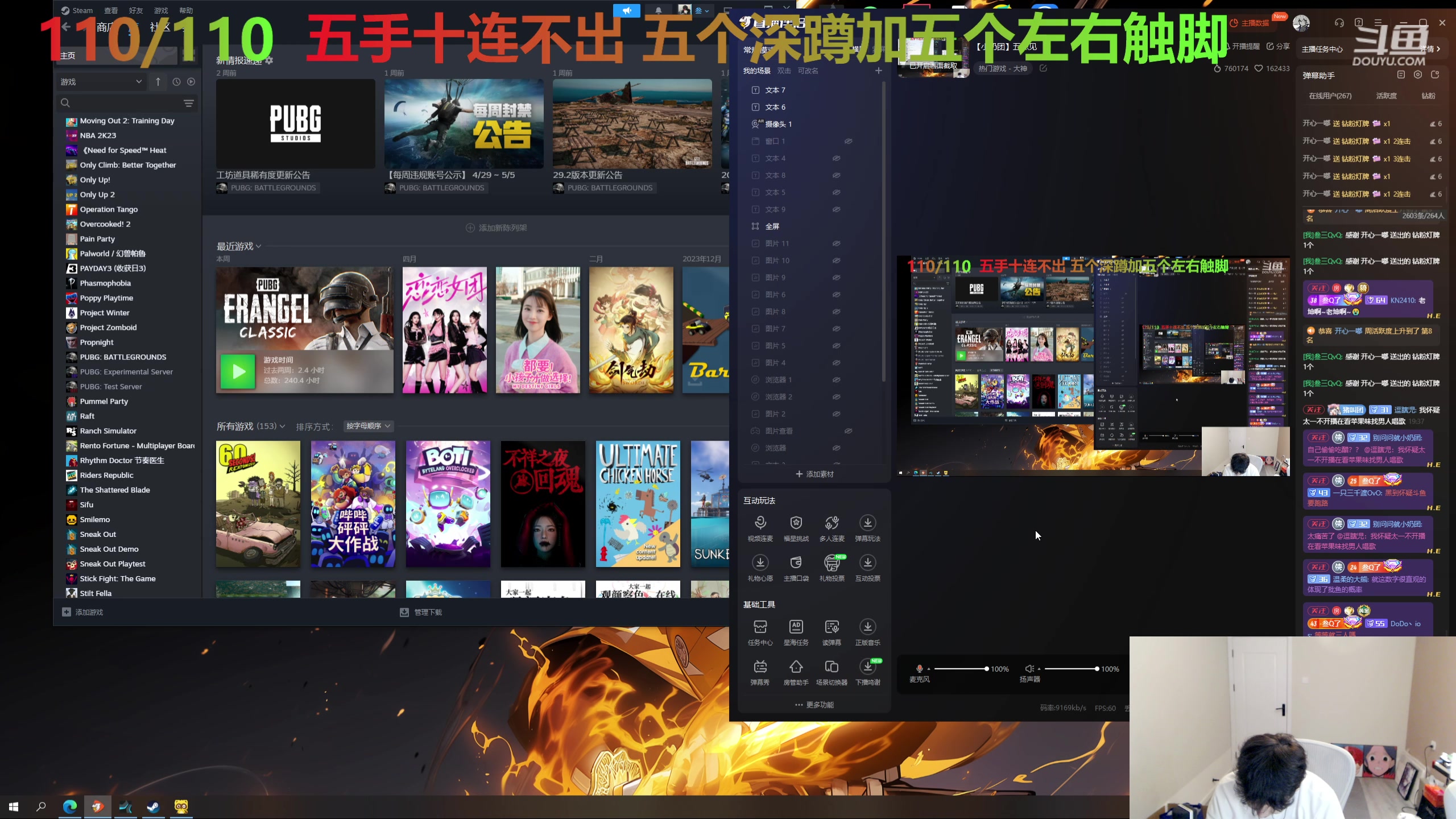Viewport: 1456px width, 819px height.
Task: Click the 弹幕秀 icon
Action: pos(760,667)
